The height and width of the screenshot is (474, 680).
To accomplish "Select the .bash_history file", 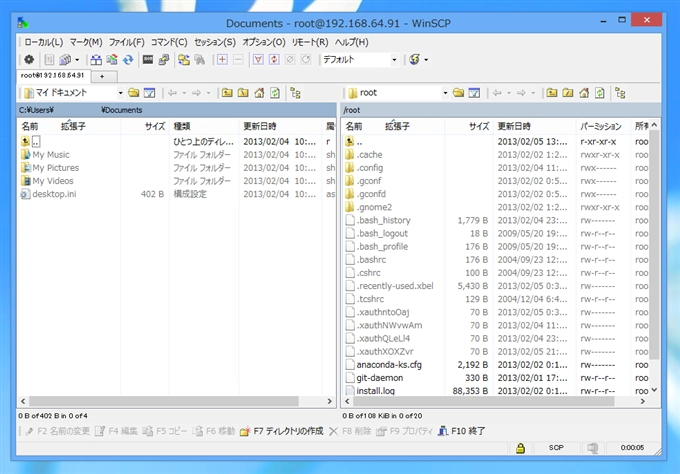I will pyautogui.click(x=378, y=220).
